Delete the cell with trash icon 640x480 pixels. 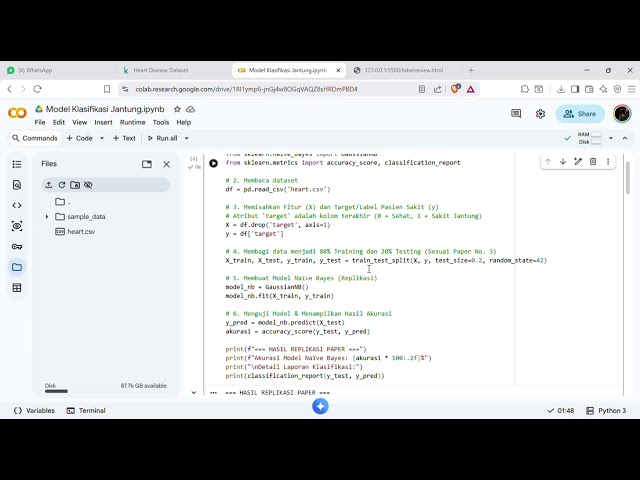(593, 162)
